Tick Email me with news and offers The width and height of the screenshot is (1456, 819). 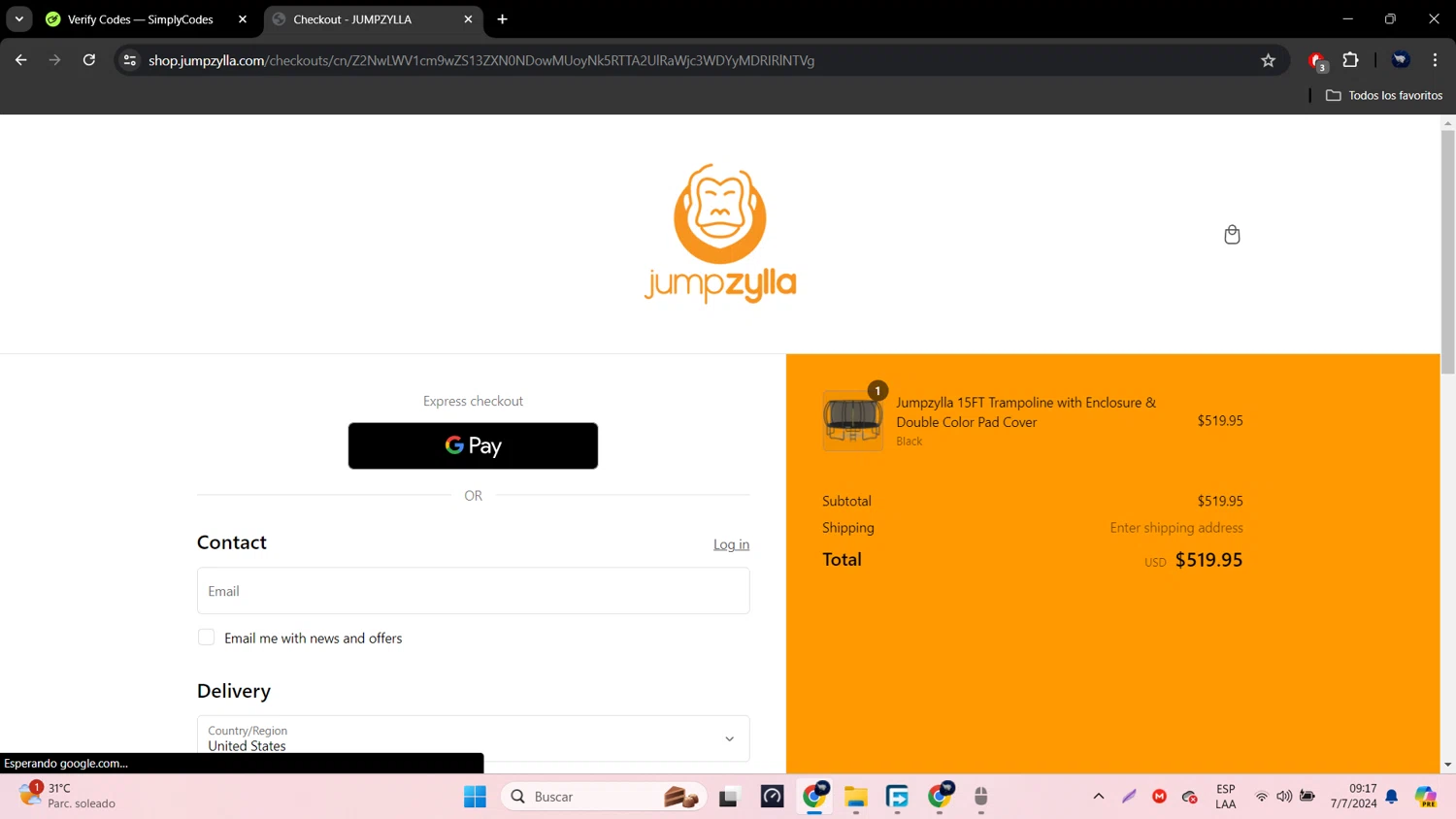206,638
